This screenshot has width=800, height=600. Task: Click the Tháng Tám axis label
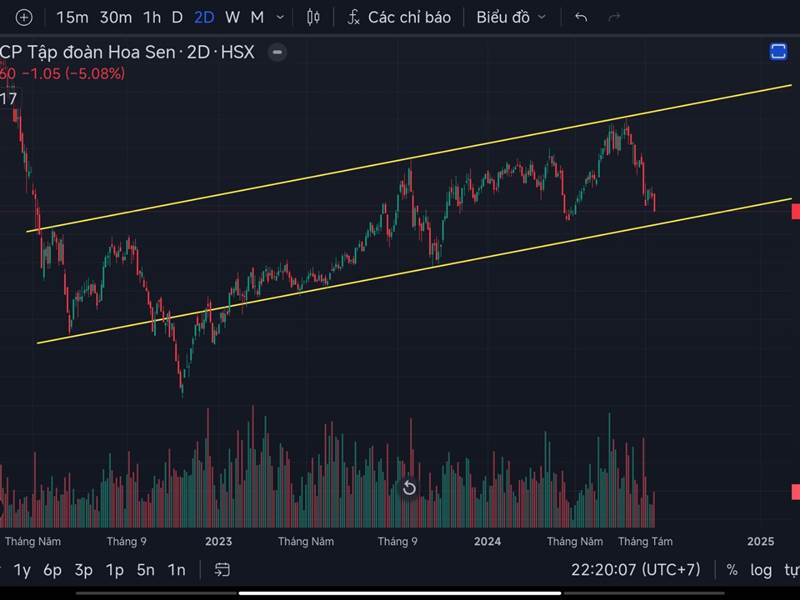(x=645, y=541)
